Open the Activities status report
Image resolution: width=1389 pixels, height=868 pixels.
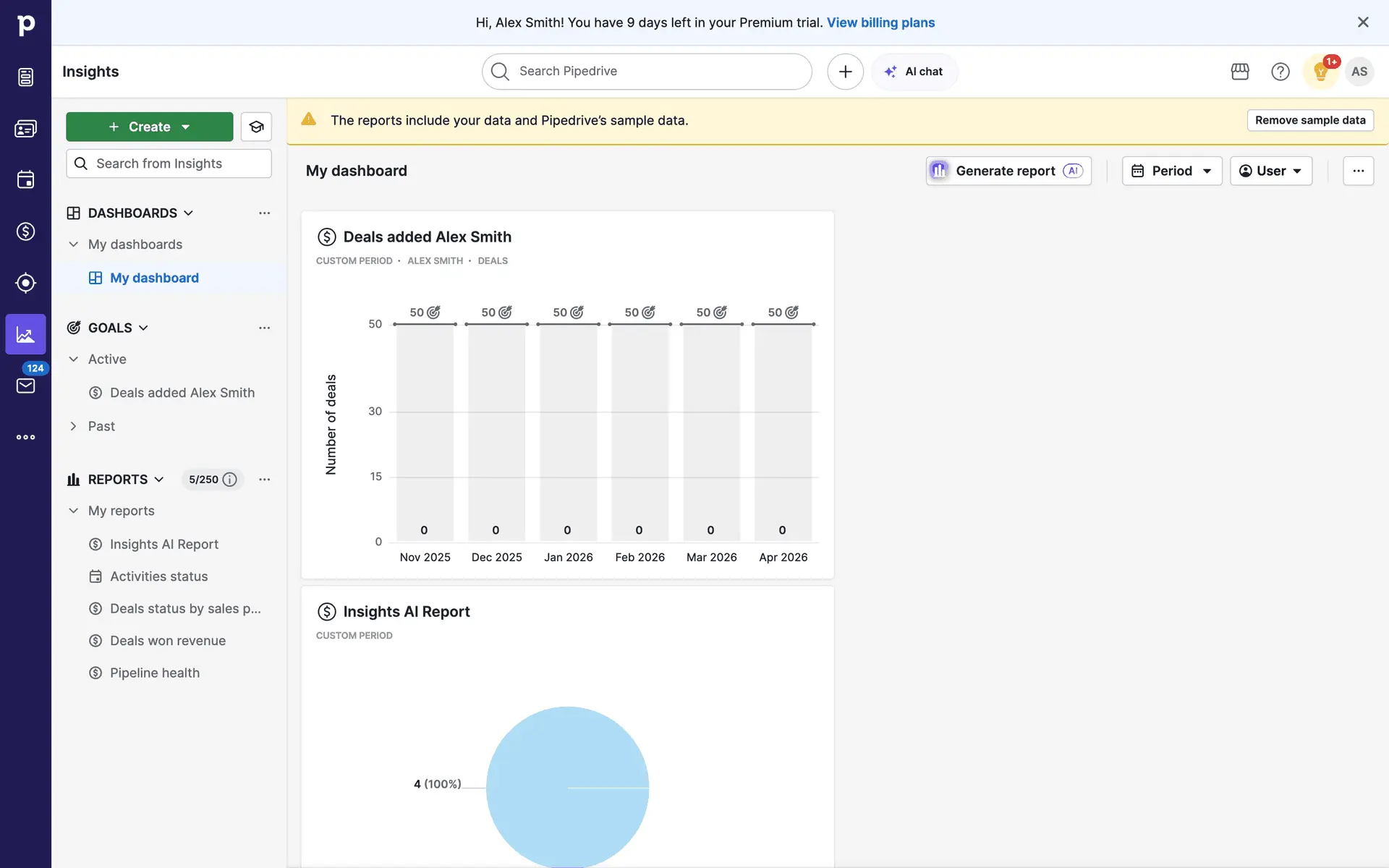tap(158, 576)
